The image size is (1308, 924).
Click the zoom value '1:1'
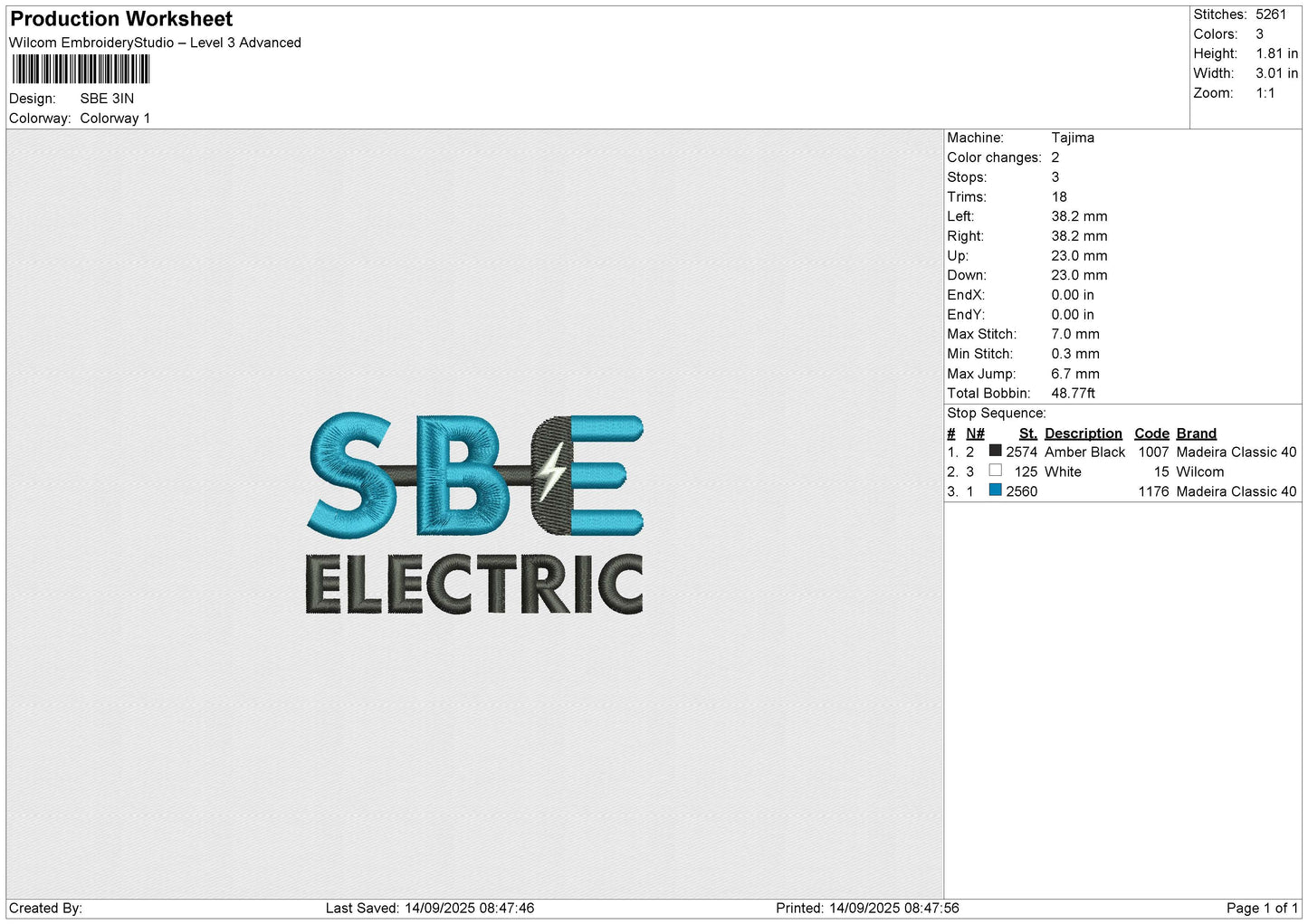(1265, 93)
